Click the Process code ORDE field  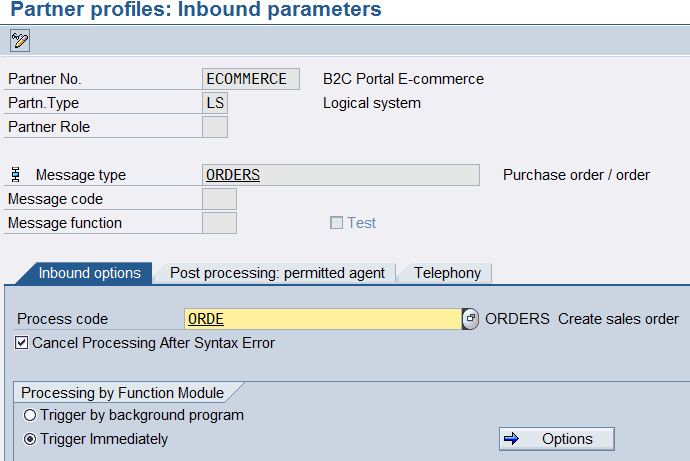coord(322,319)
